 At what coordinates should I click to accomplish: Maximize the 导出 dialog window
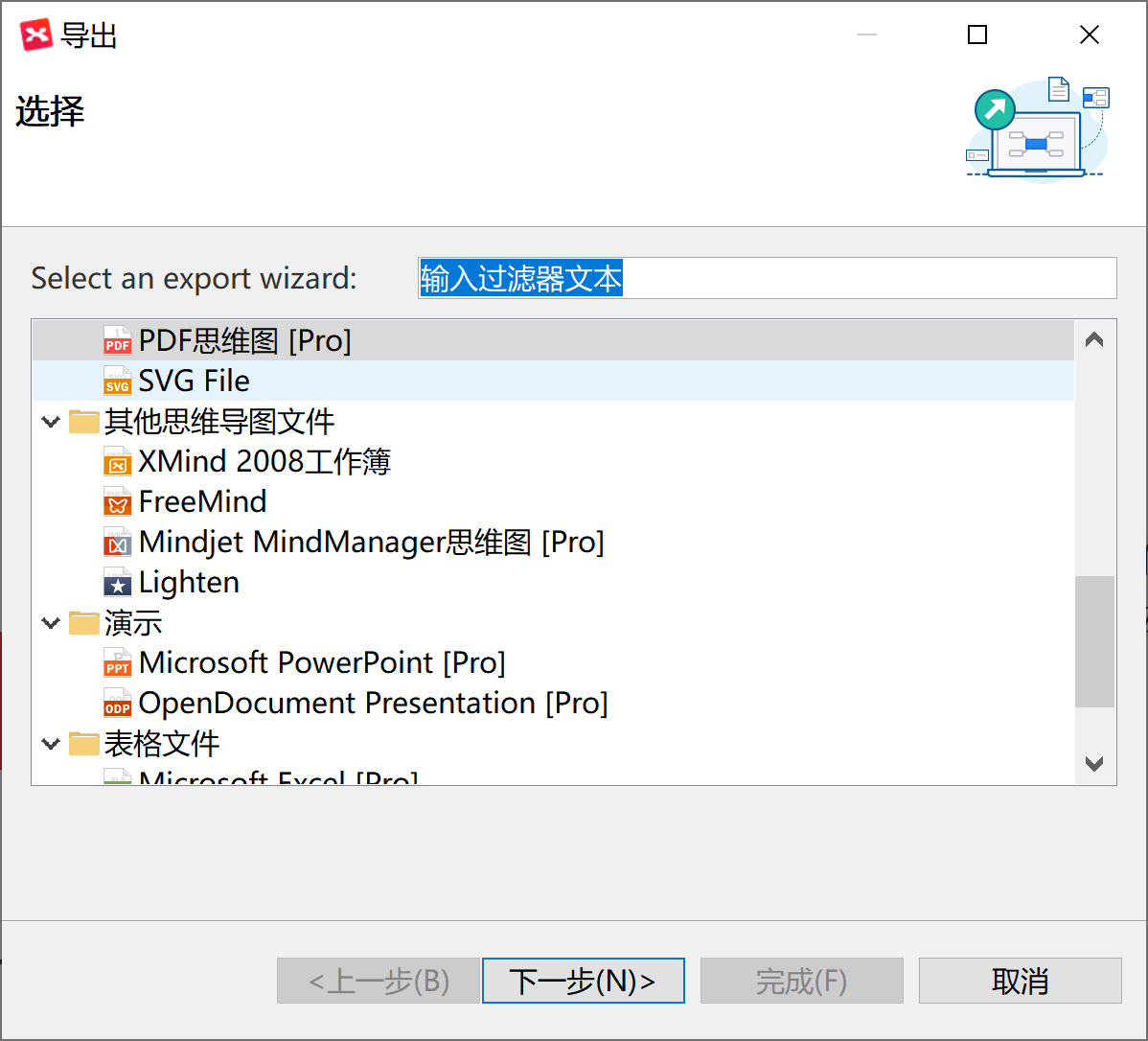(977, 35)
